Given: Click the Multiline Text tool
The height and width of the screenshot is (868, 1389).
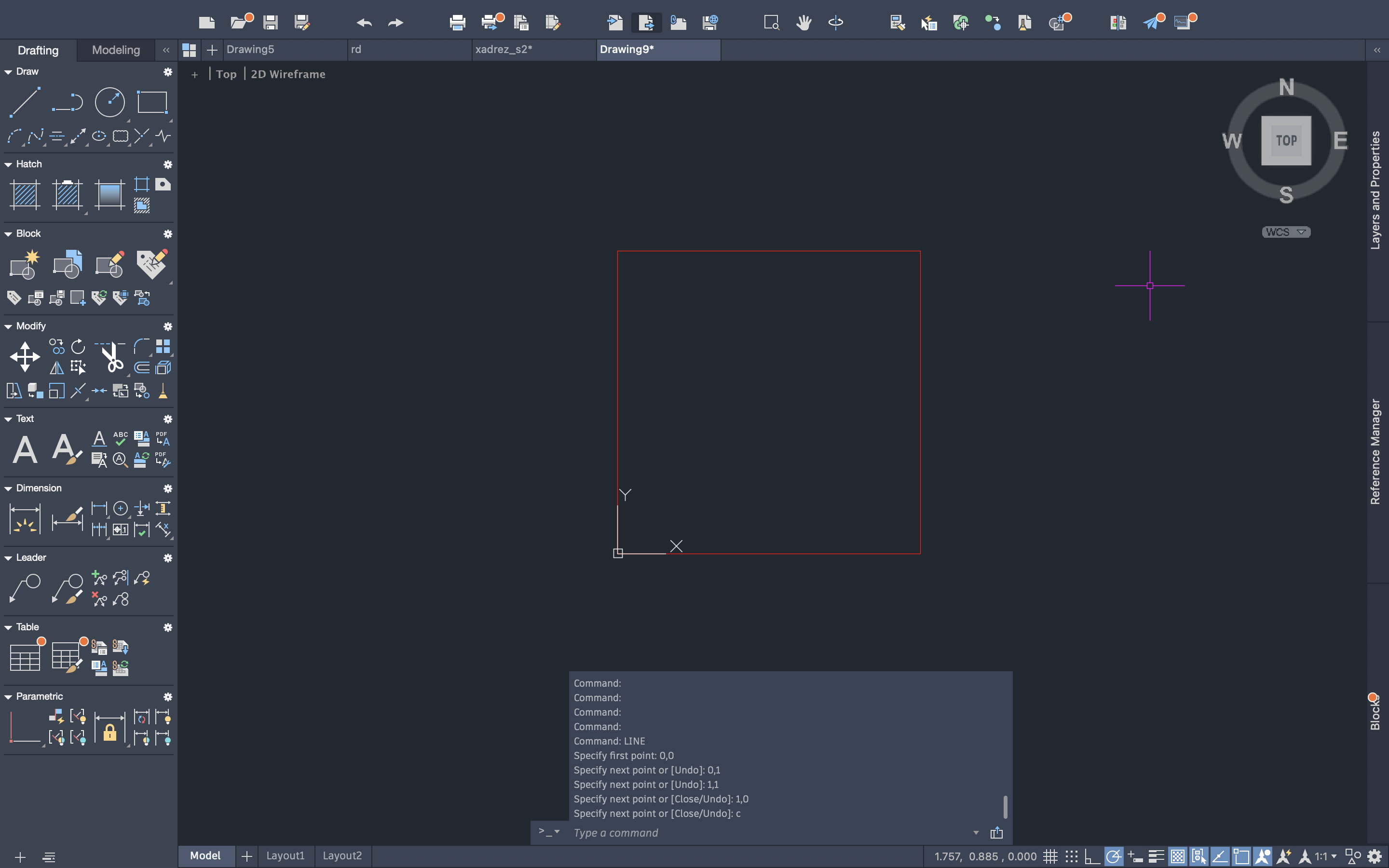Looking at the screenshot, I should click(25, 449).
